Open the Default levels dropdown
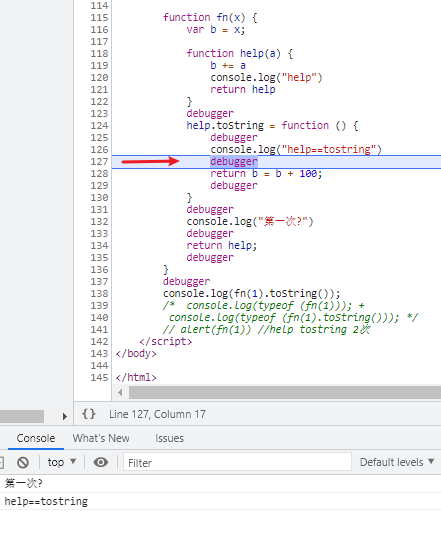The height and width of the screenshot is (542, 441). 397,462
